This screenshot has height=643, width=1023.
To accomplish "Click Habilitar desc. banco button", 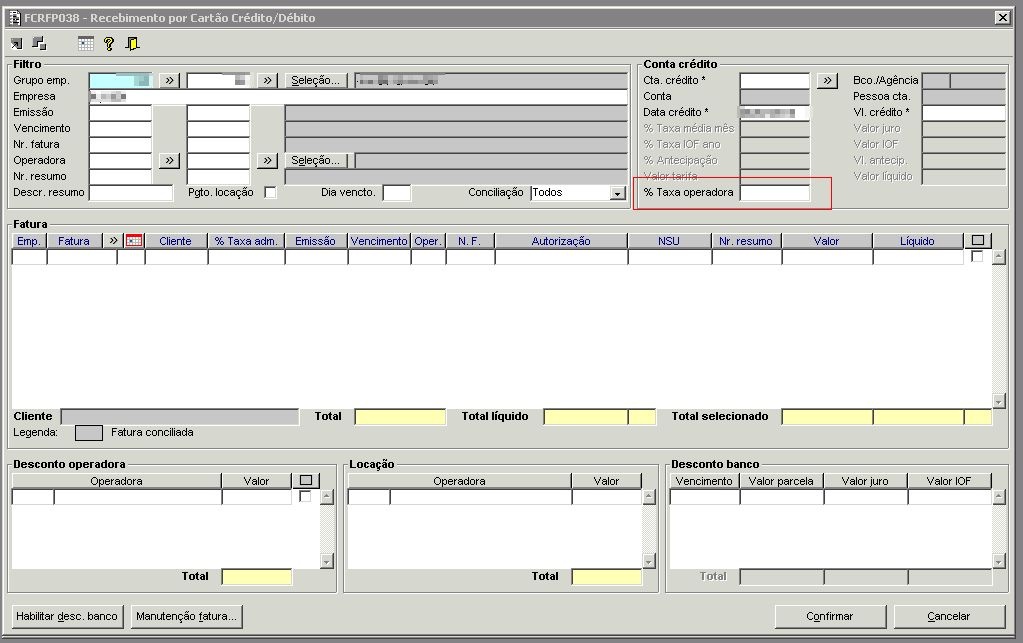I will 67,616.
